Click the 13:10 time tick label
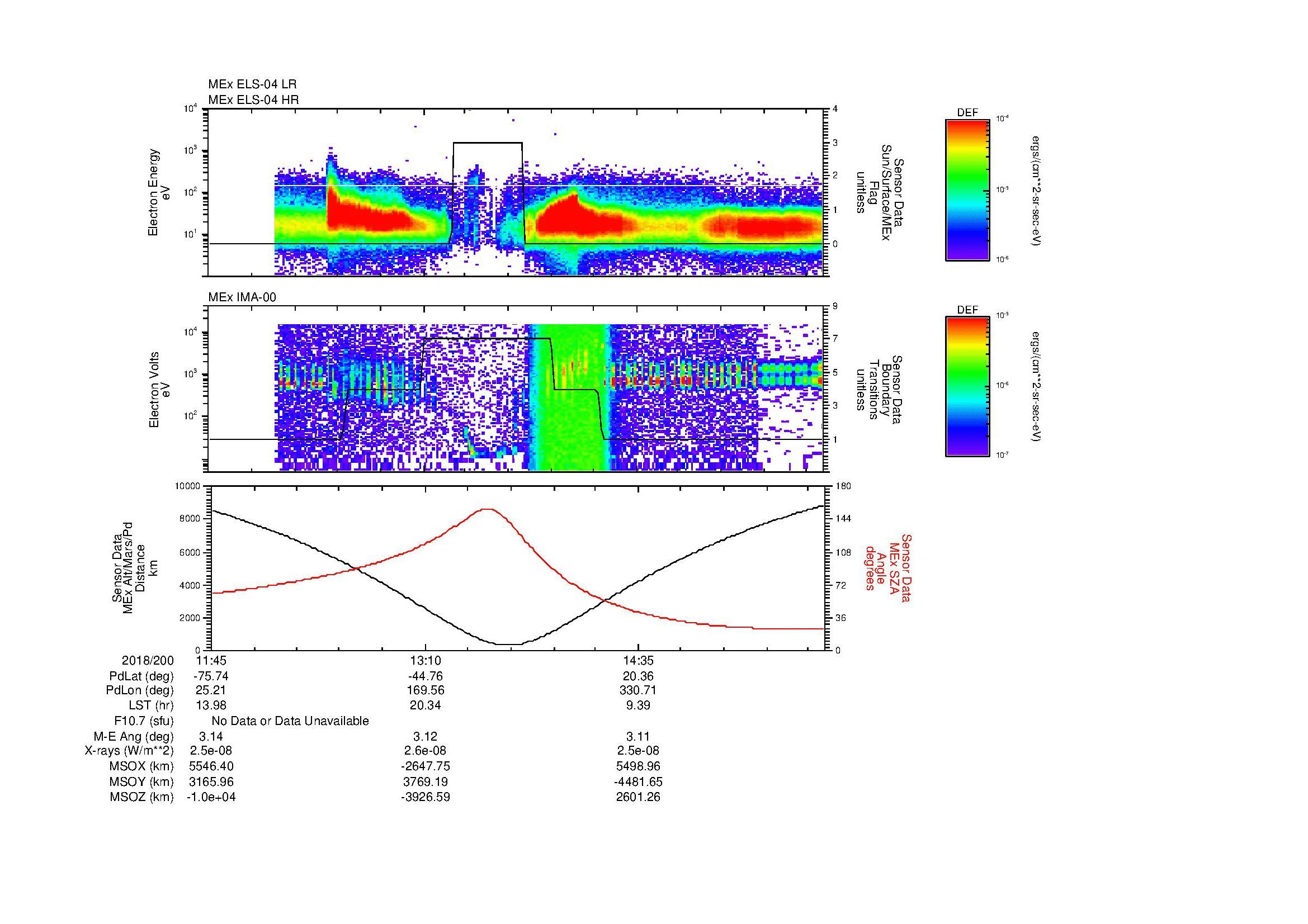Viewport: 1308px width, 924px height. click(x=425, y=660)
